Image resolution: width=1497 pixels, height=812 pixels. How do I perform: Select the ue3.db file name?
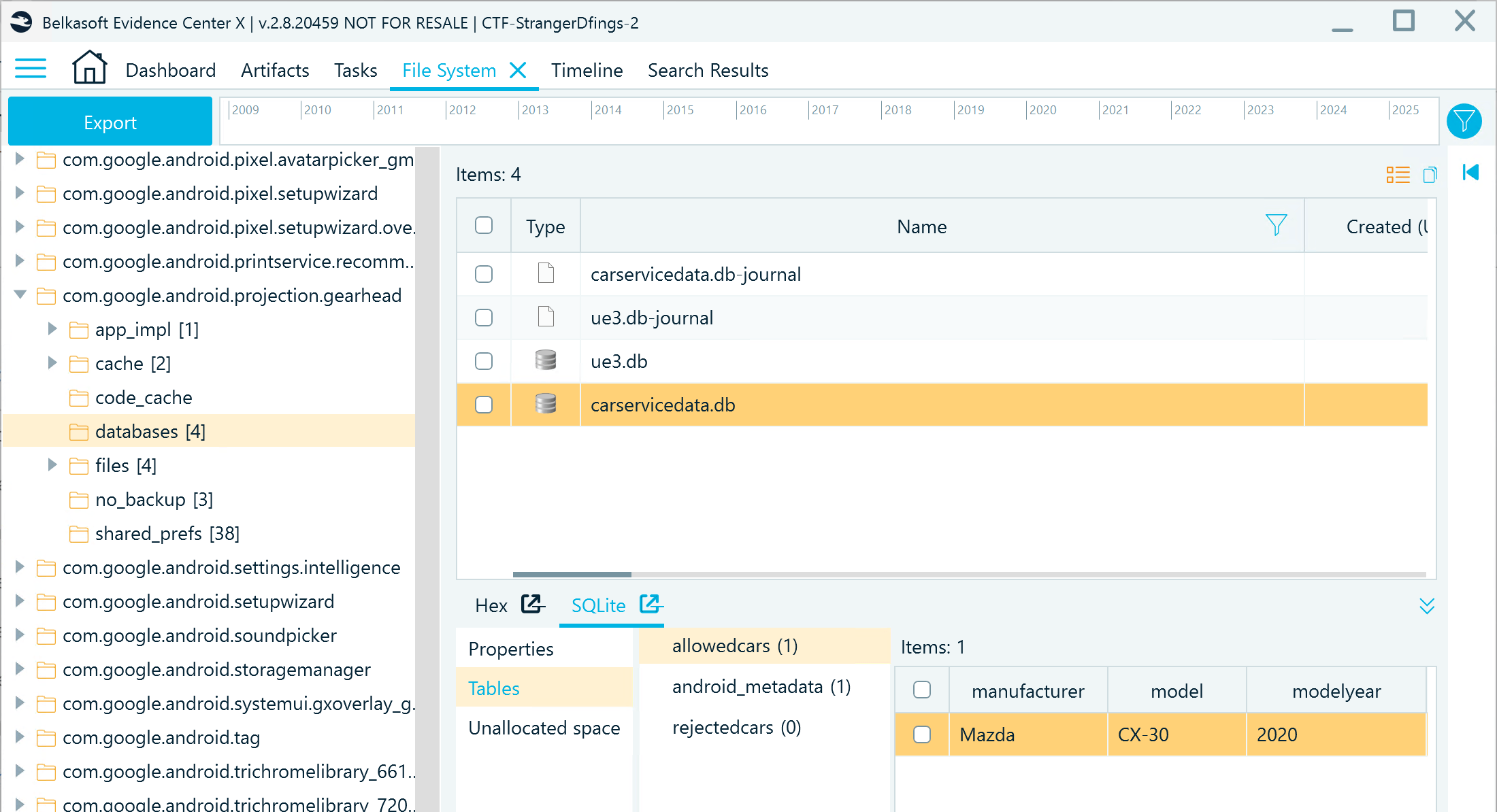click(619, 361)
